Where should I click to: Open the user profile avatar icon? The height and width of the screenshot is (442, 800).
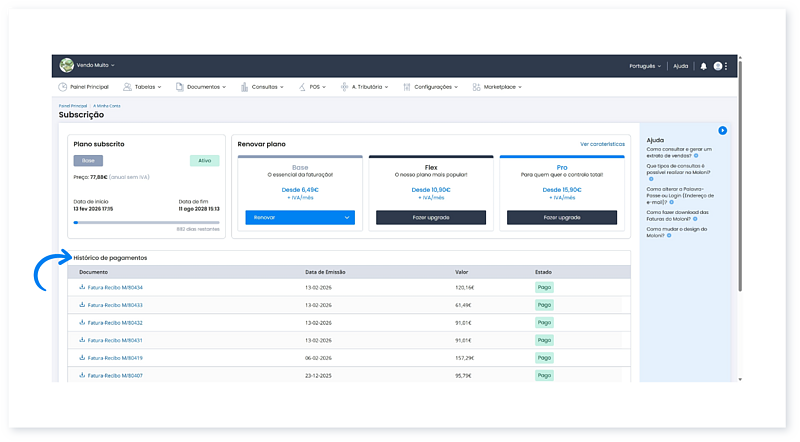[x=717, y=66]
